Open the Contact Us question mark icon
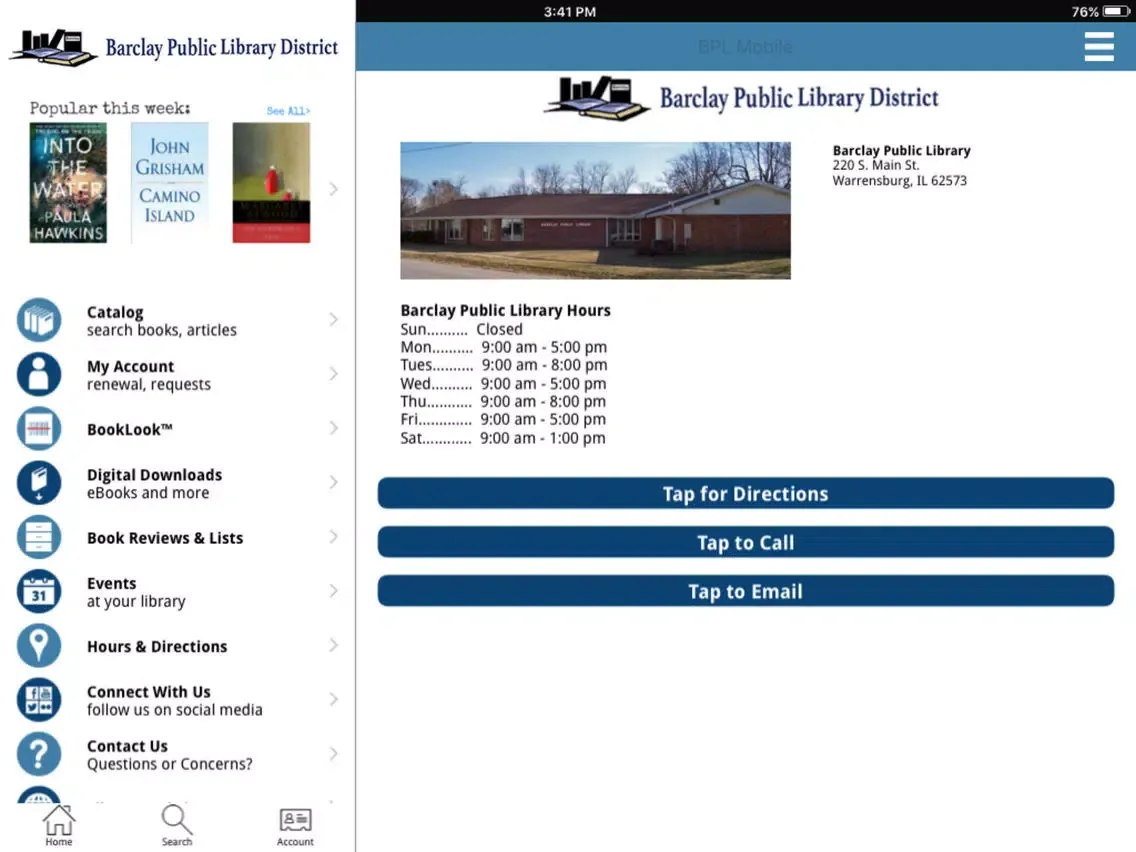The image size is (1136, 852). (39, 754)
